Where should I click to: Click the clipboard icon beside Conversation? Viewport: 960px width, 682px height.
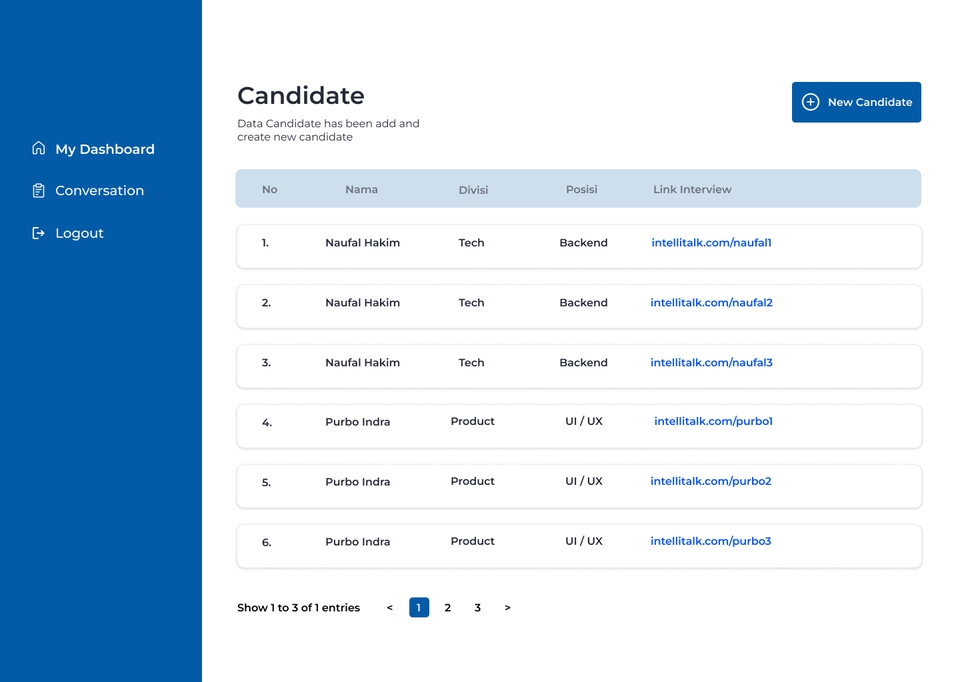tap(39, 190)
